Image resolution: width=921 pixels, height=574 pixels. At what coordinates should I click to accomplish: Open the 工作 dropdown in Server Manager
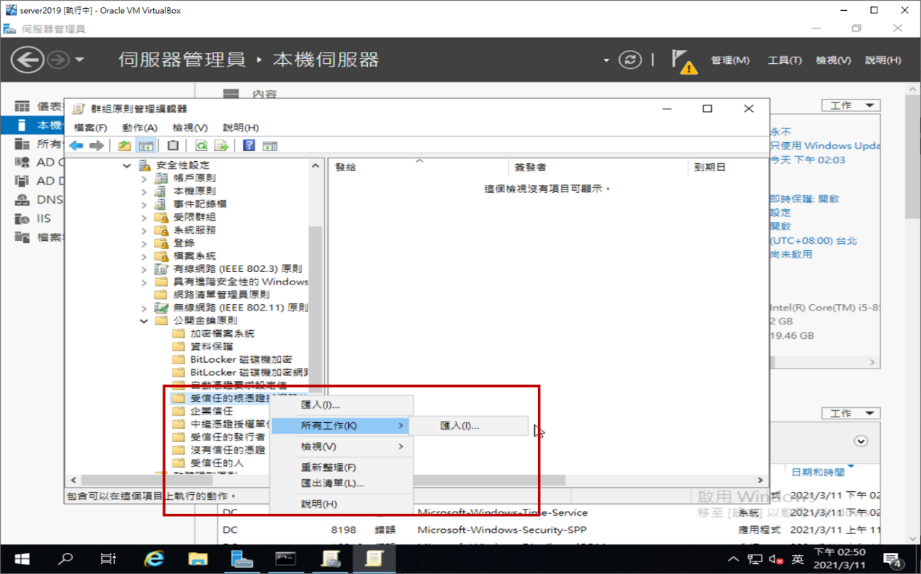point(849,105)
